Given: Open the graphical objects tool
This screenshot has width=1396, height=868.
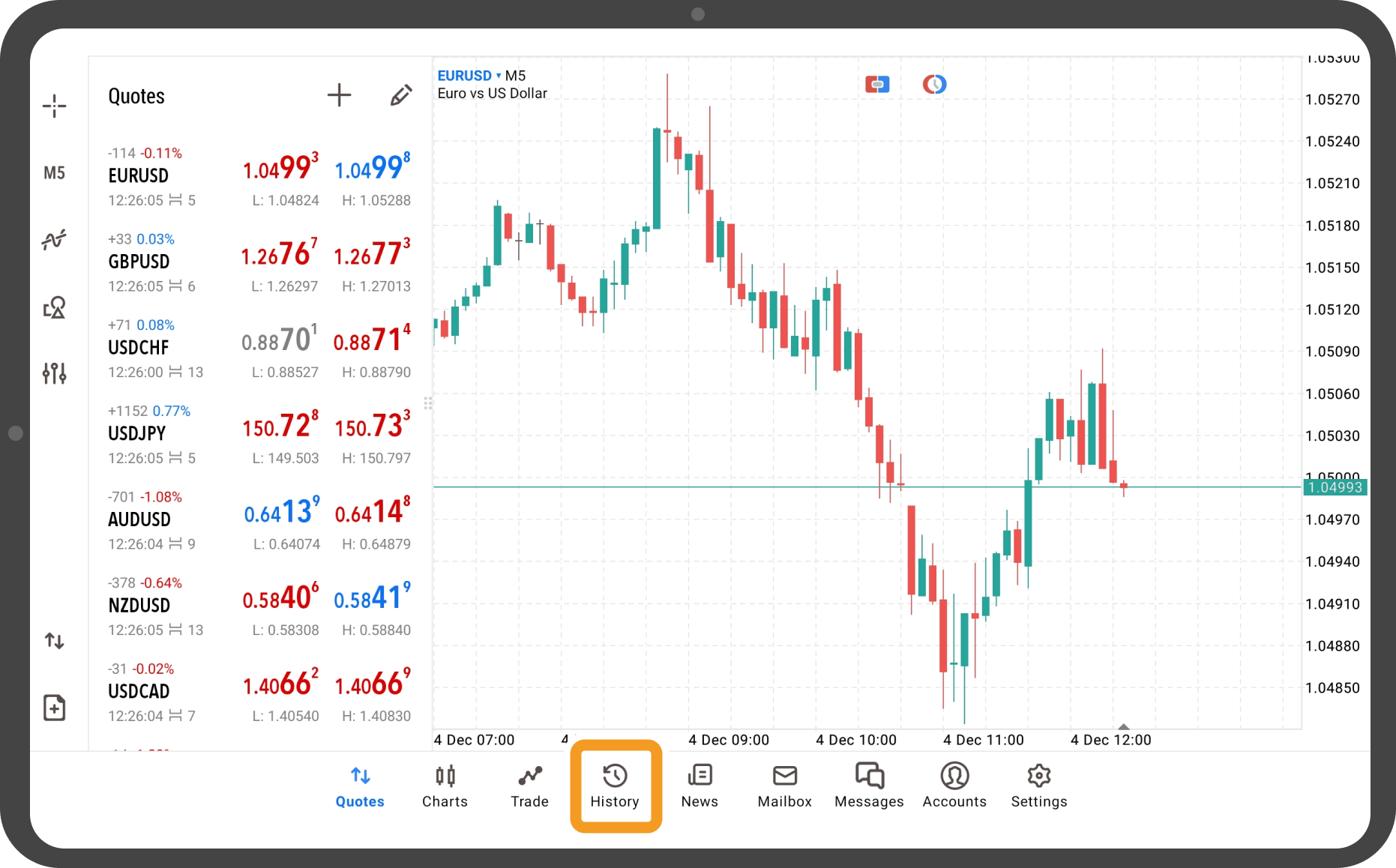Looking at the screenshot, I should [x=55, y=307].
